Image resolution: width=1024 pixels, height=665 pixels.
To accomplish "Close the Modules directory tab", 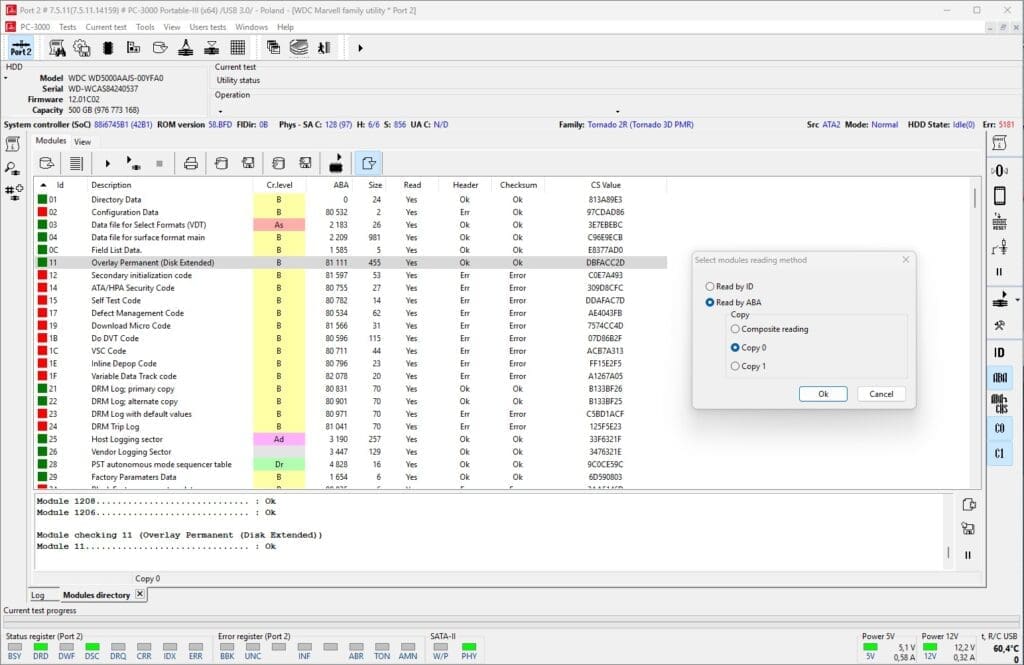I will click(140, 594).
